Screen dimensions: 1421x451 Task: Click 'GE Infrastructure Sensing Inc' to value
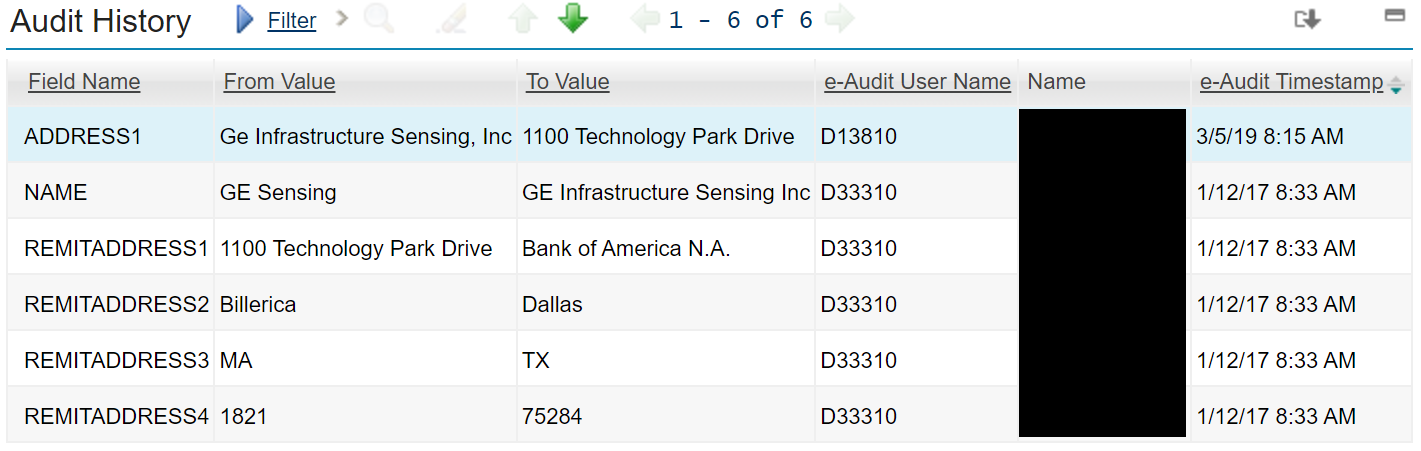(x=666, y=192)
